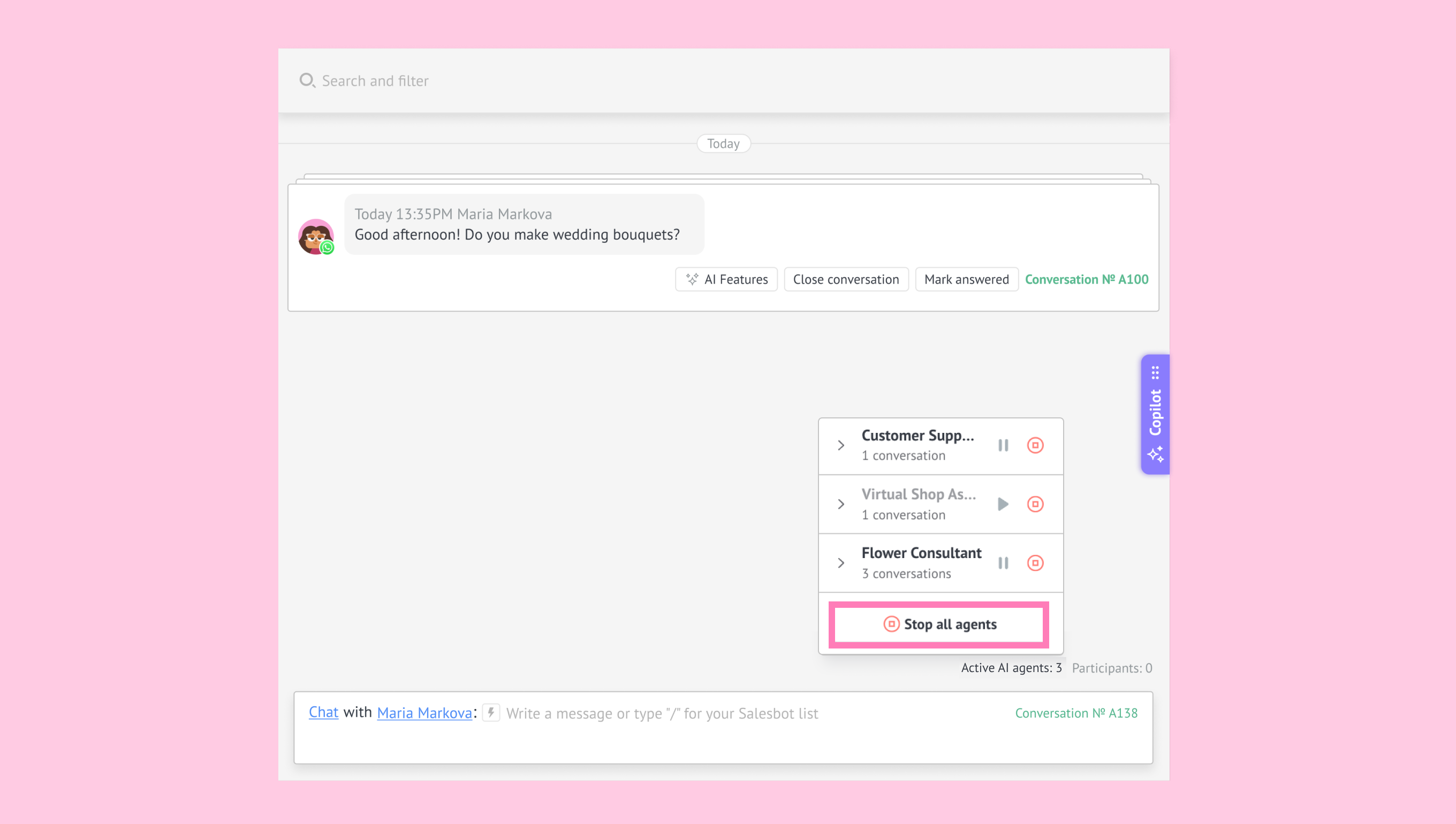Stop the Flower Consultant agent
The height and width of the screenshot is (824, 1456).
coord(1035,563)
